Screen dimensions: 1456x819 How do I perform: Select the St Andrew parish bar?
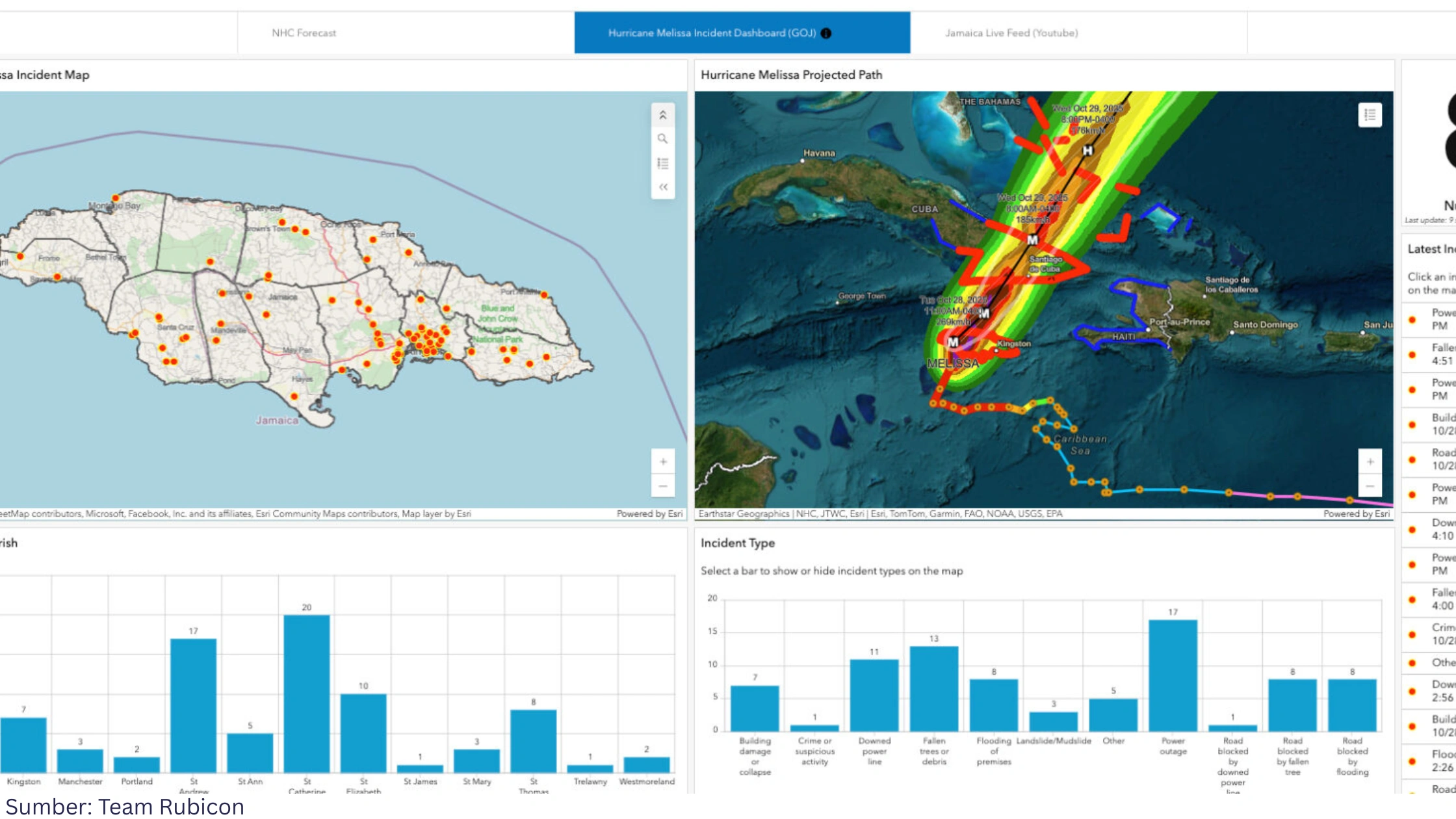(193, 705)
